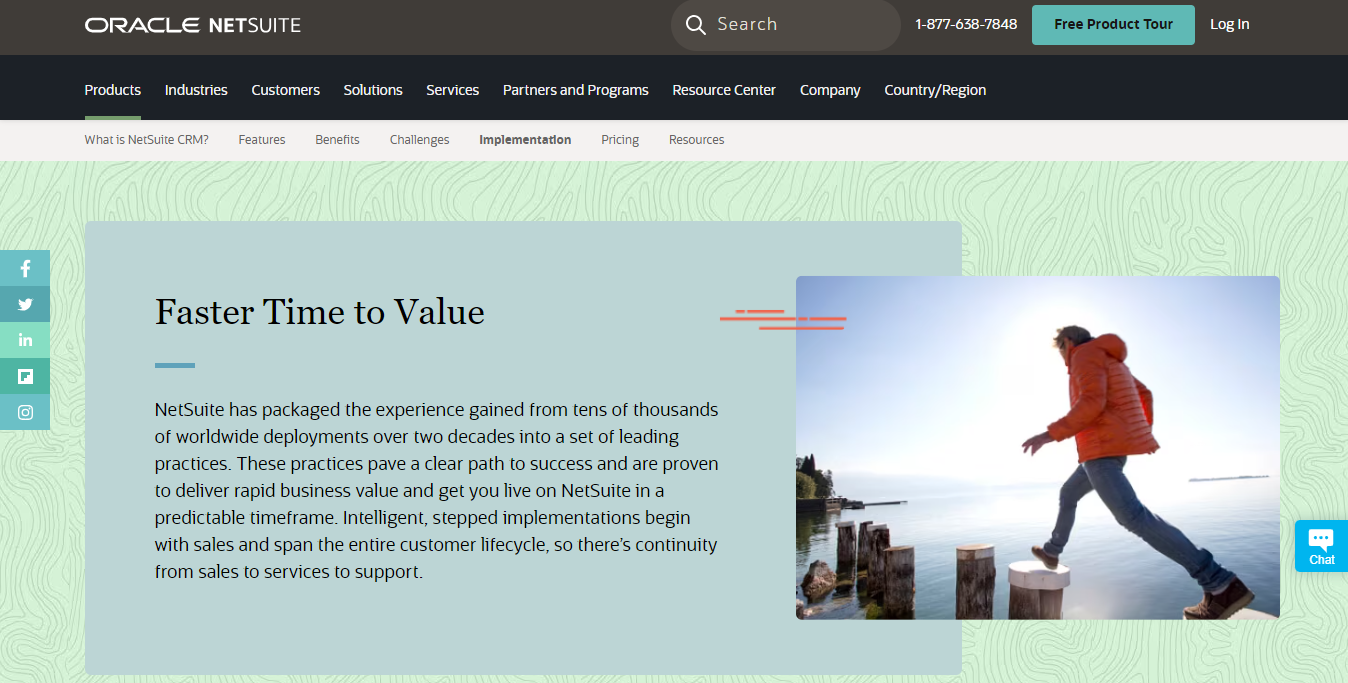Open the Products menu
Image resolution: width=1348 pixels, height=683 pixels.
(x=113, y=90)
